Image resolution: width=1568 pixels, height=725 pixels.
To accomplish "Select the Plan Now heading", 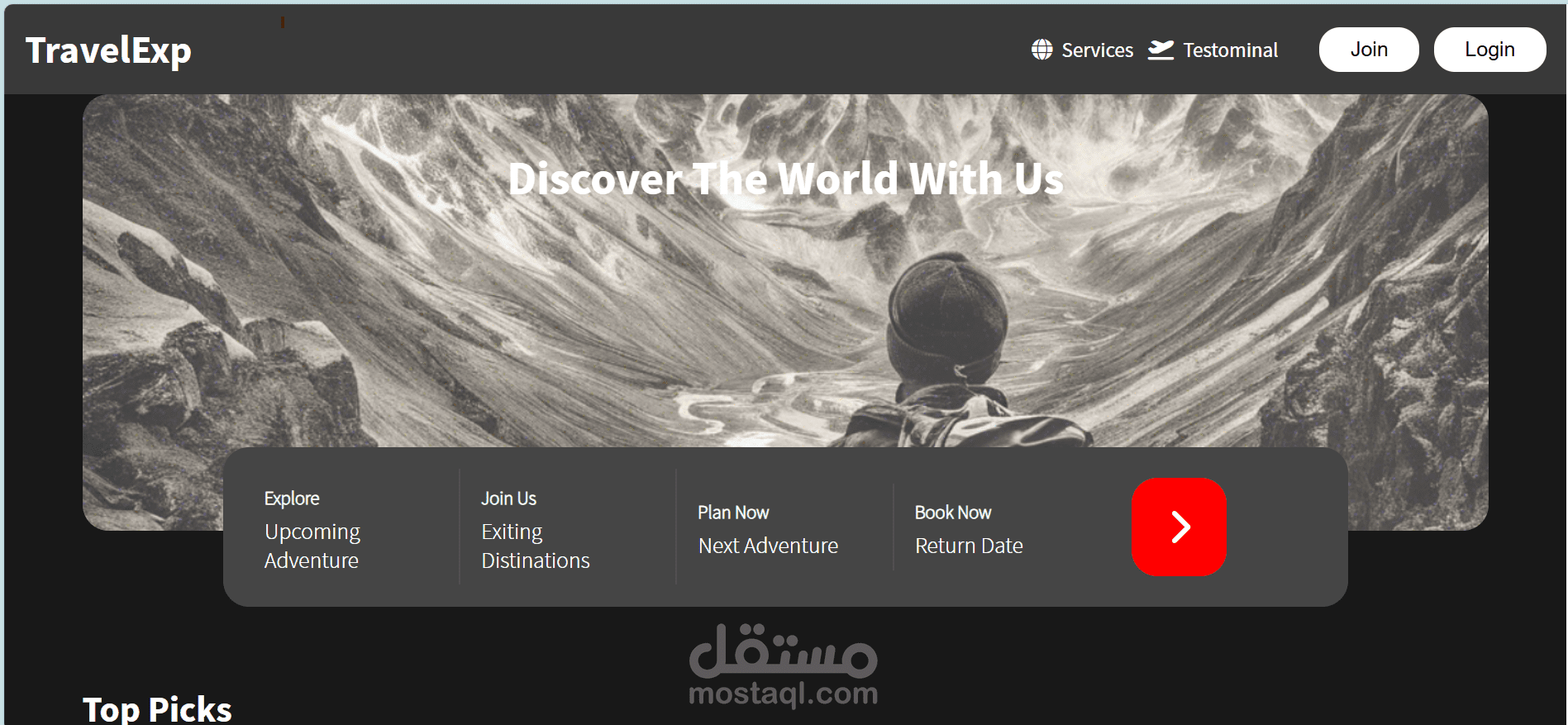I will pos(733,513).
